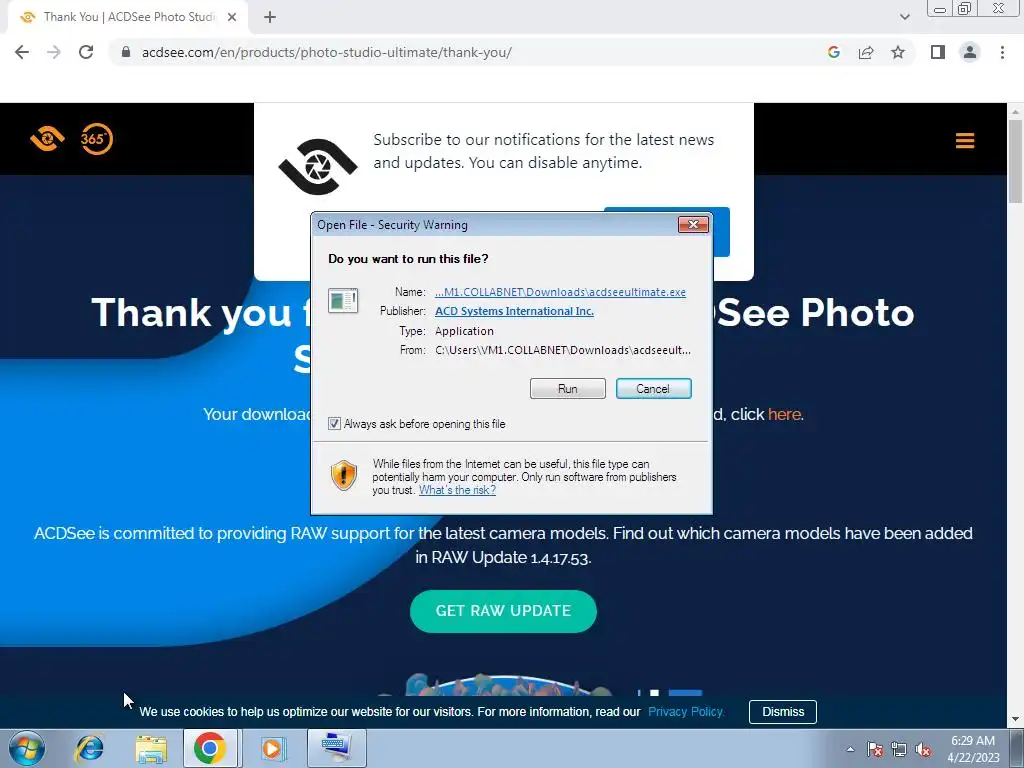Open ACD Systems International Inc. publisher link

[x=514, y=311]
